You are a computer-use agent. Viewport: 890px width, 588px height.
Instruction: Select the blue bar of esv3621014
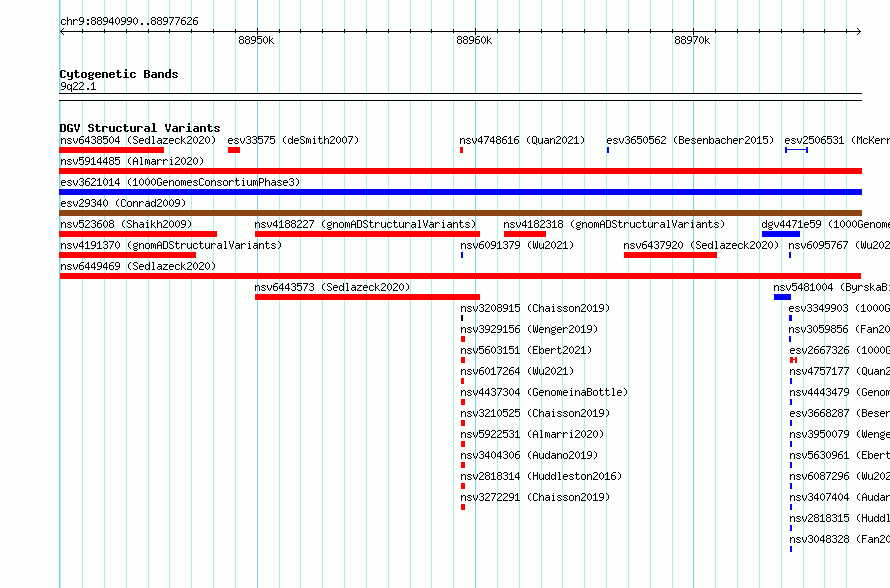(461, 192)
